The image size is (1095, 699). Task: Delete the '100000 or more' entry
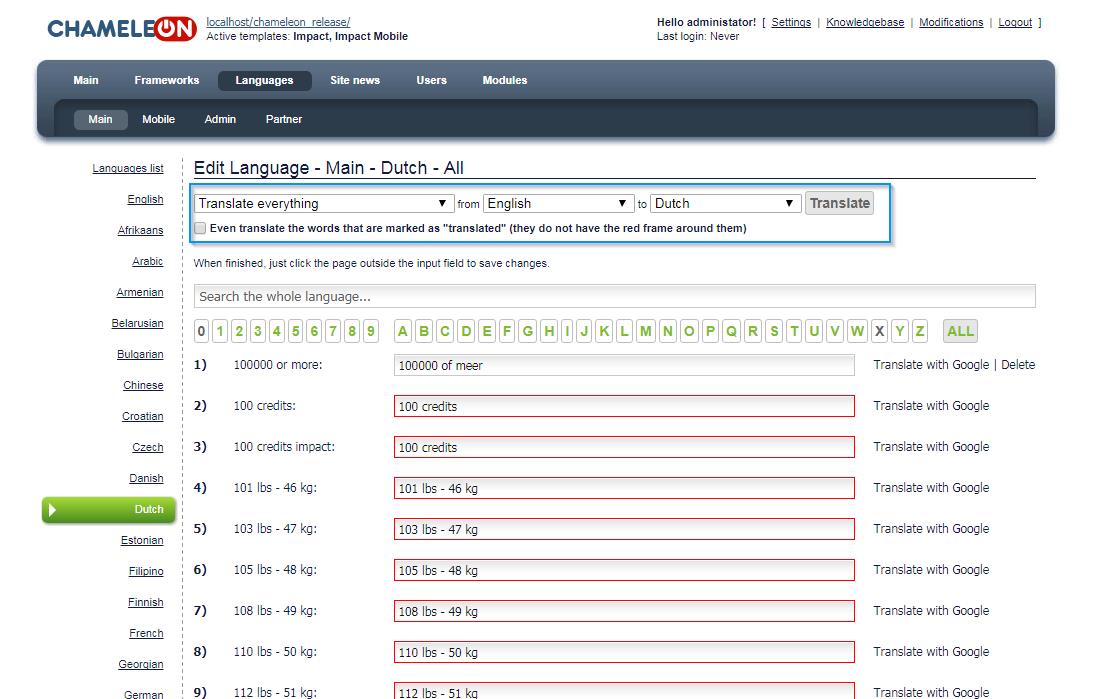[1017, 365]
